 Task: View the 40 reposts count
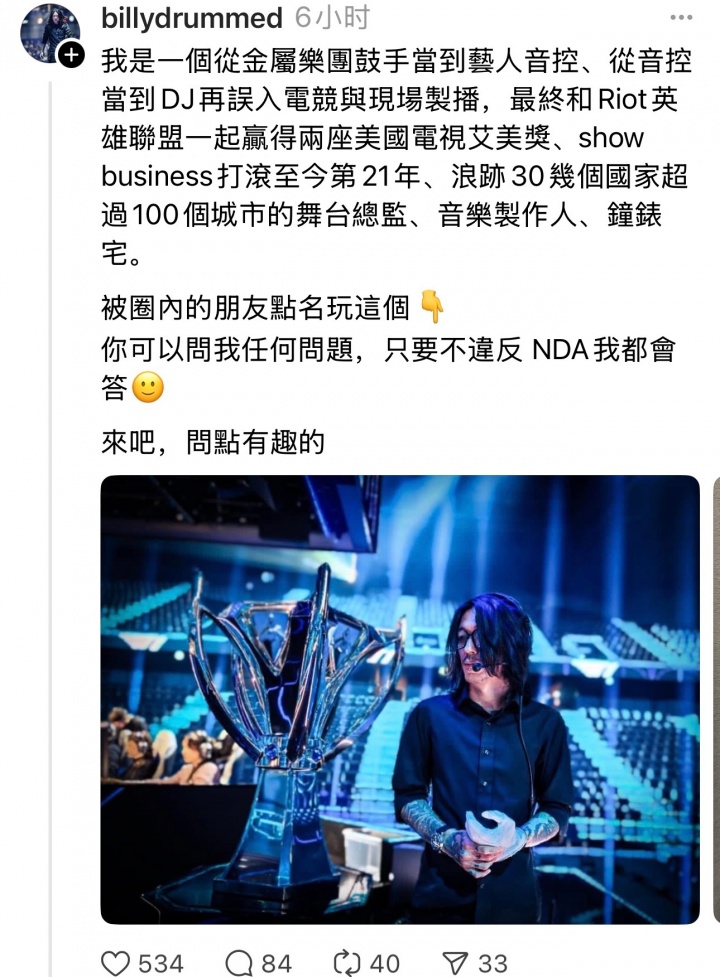[x=384, y=963]
